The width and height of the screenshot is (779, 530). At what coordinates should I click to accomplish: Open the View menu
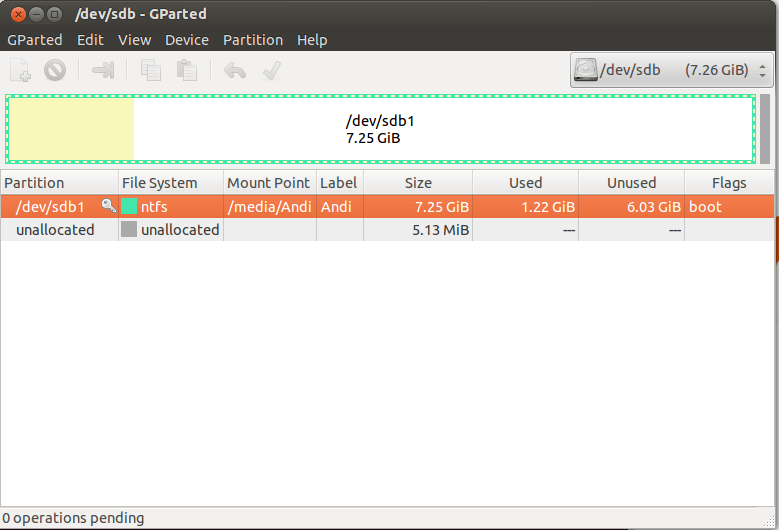click(x=134, y=40)
